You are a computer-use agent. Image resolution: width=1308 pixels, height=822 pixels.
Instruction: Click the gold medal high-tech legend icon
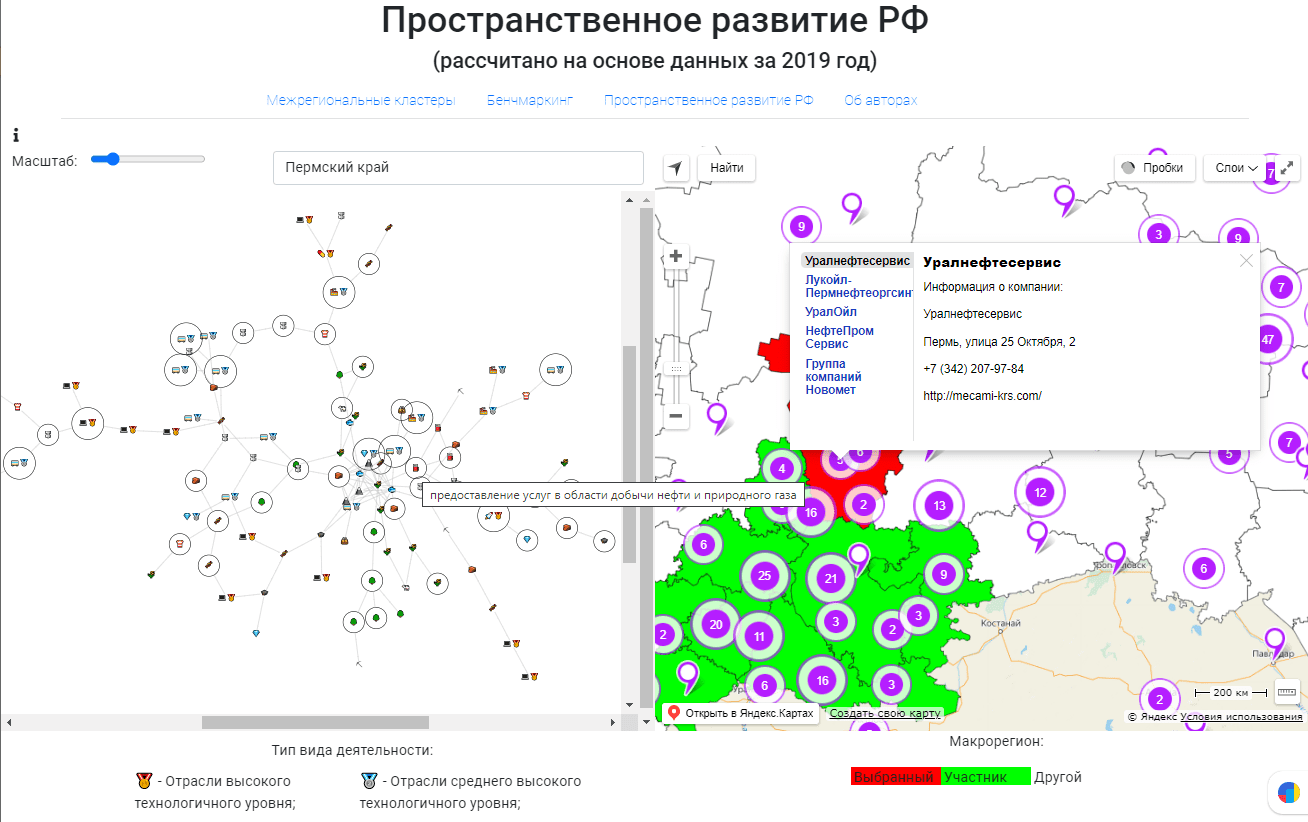pos(144,781)
